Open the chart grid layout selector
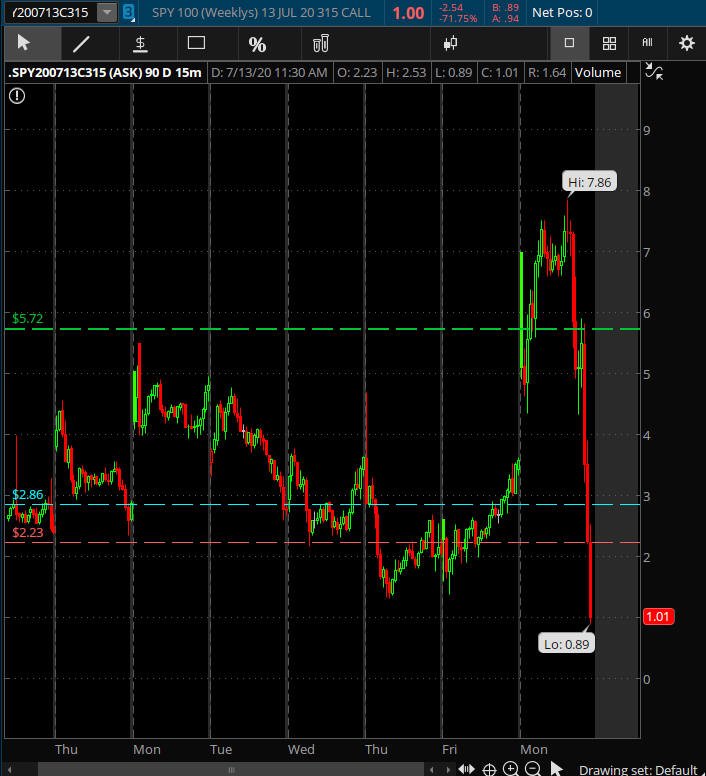Viewport: 706px width, 776px height. (x=609, y=43)
